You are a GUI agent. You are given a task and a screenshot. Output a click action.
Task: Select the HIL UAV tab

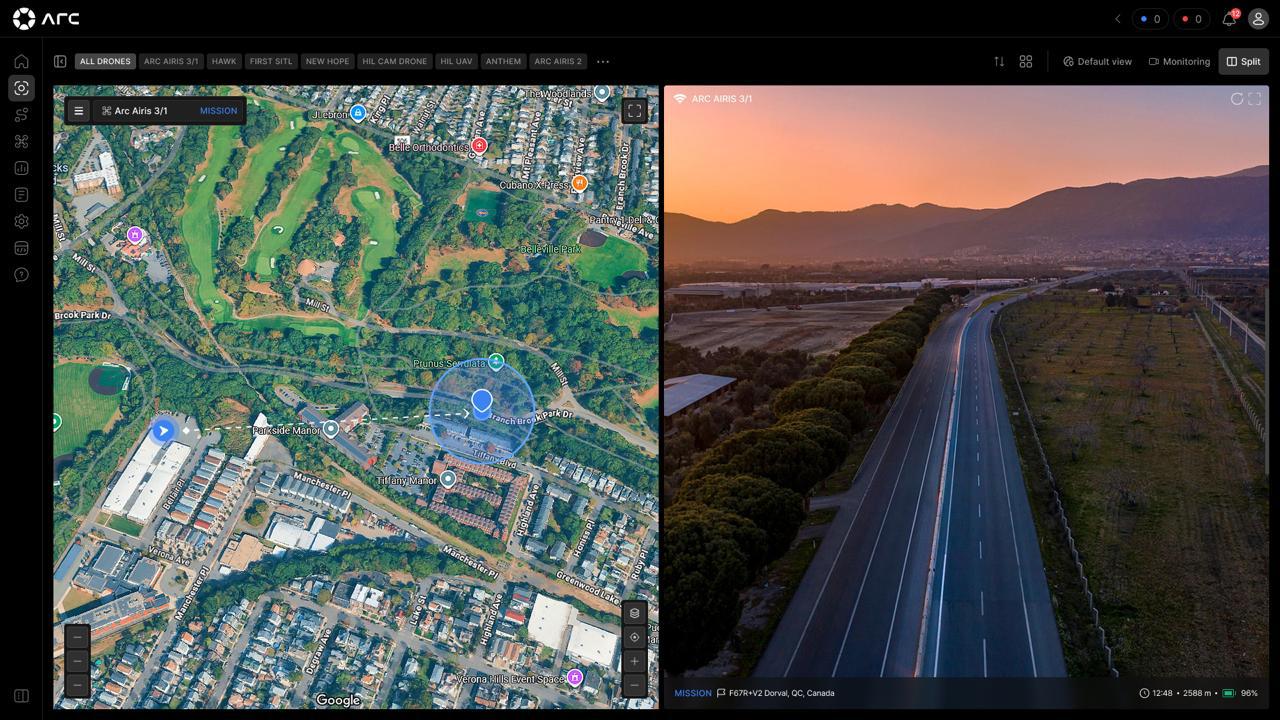pos(456,61)
